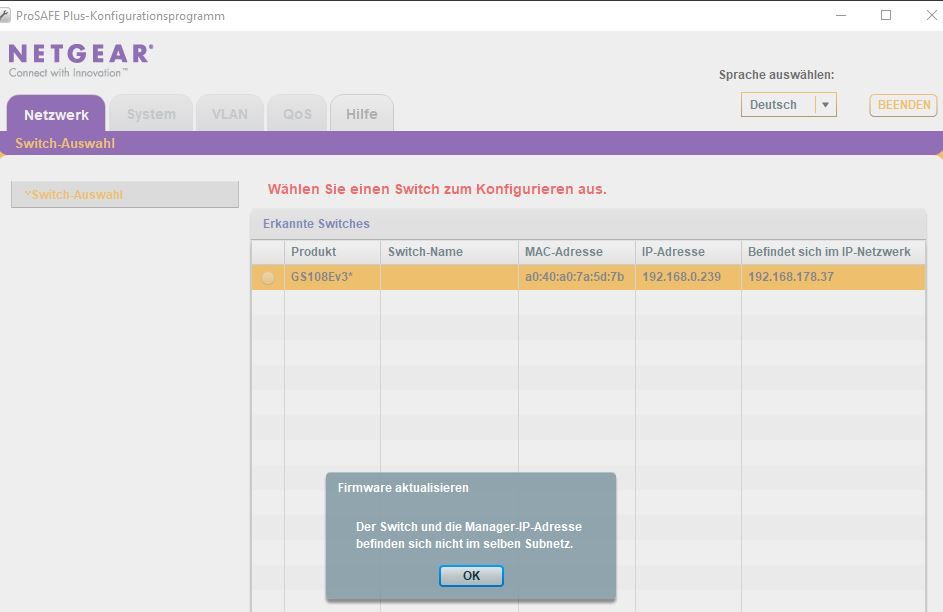The width and height of the screenshot is (943, 612).
Task: Select Switch-Auswahl in the left sidebar
Action: coord(125,195)
